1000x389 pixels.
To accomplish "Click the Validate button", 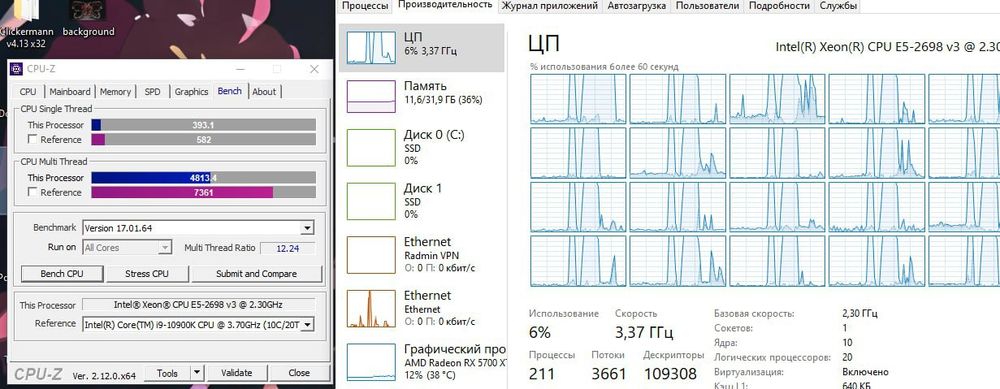I will click(237, 372).
